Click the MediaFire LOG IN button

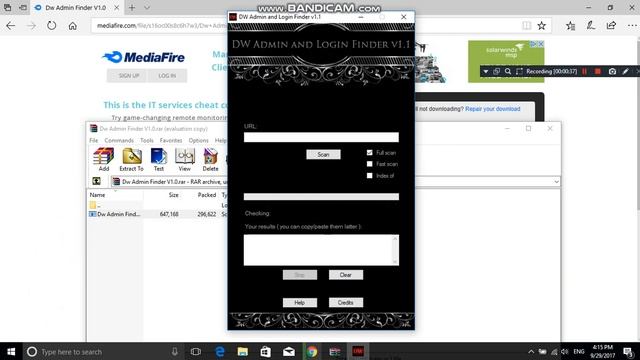[x=167, y=76]
